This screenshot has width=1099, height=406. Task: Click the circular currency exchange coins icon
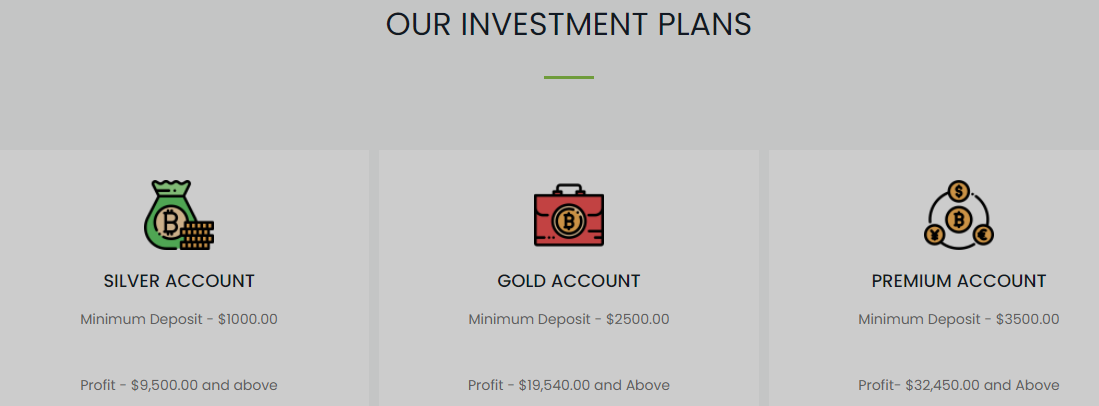(958, 215)
